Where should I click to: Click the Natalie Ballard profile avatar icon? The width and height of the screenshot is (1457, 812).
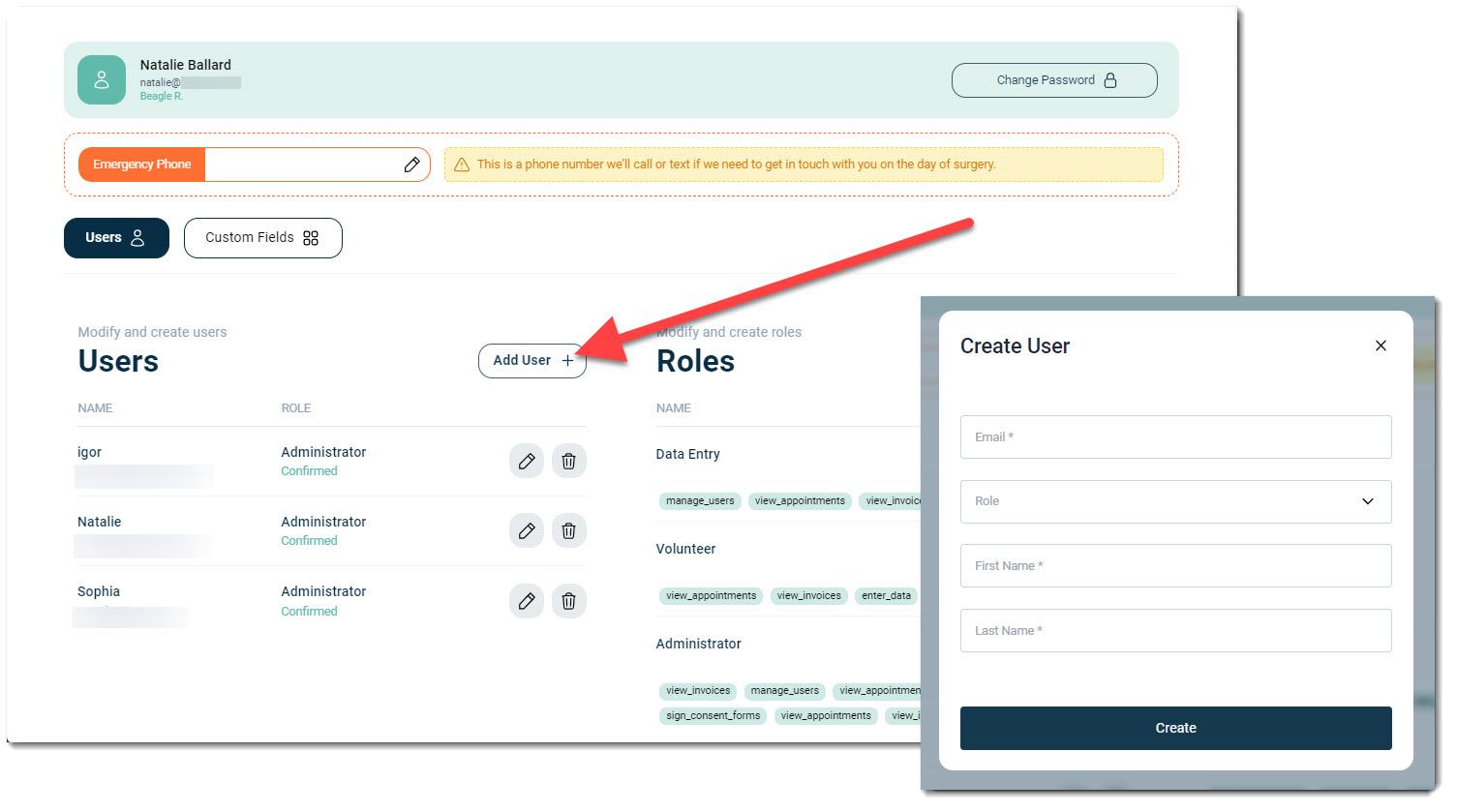102,80
